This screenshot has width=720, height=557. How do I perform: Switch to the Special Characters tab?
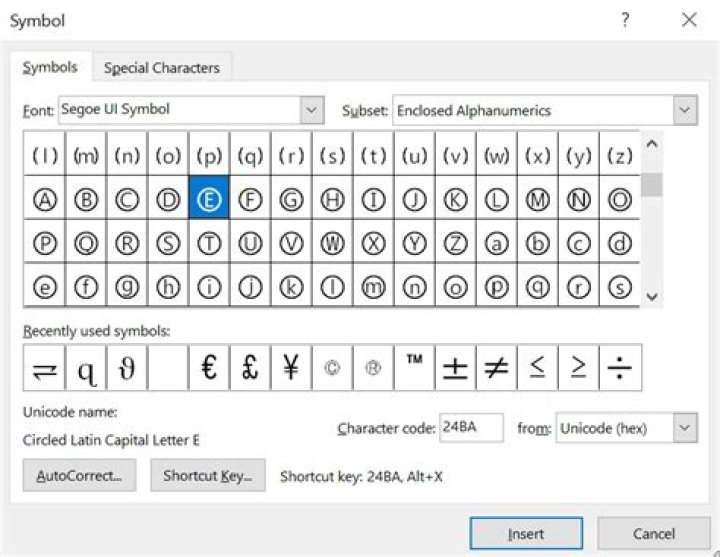coord(162,68)
